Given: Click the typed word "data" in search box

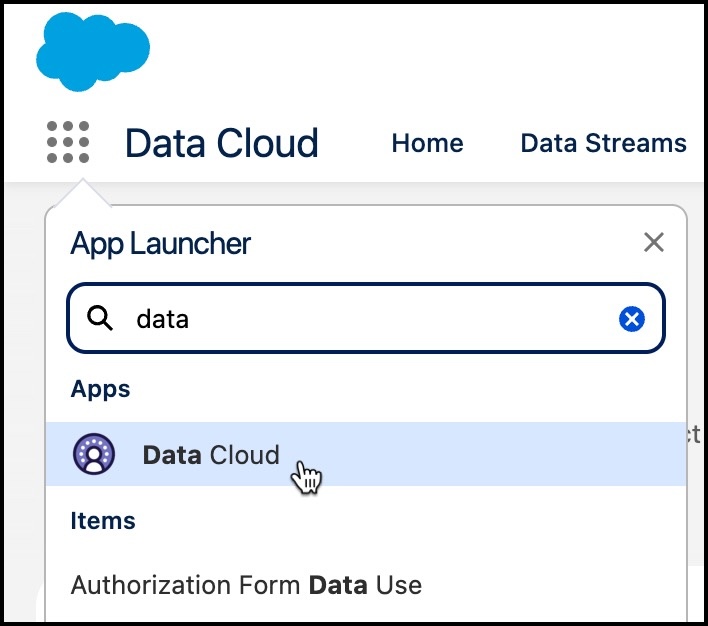Looking at the screenshot, I should coord(162,319).
